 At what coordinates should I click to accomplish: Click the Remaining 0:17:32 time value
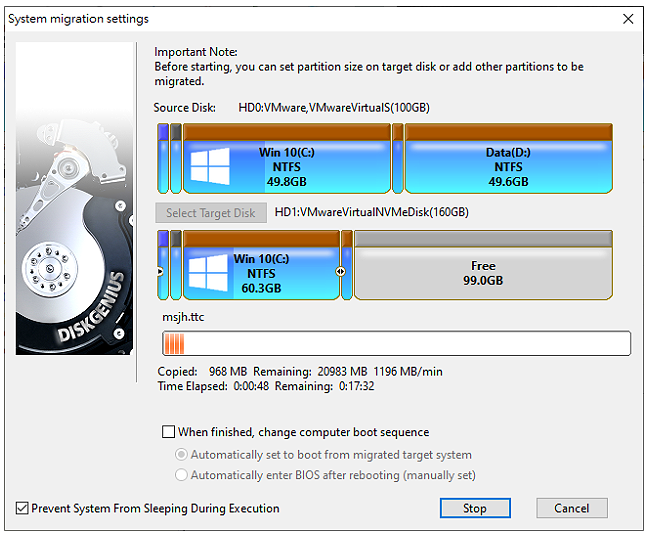(357, 386)
